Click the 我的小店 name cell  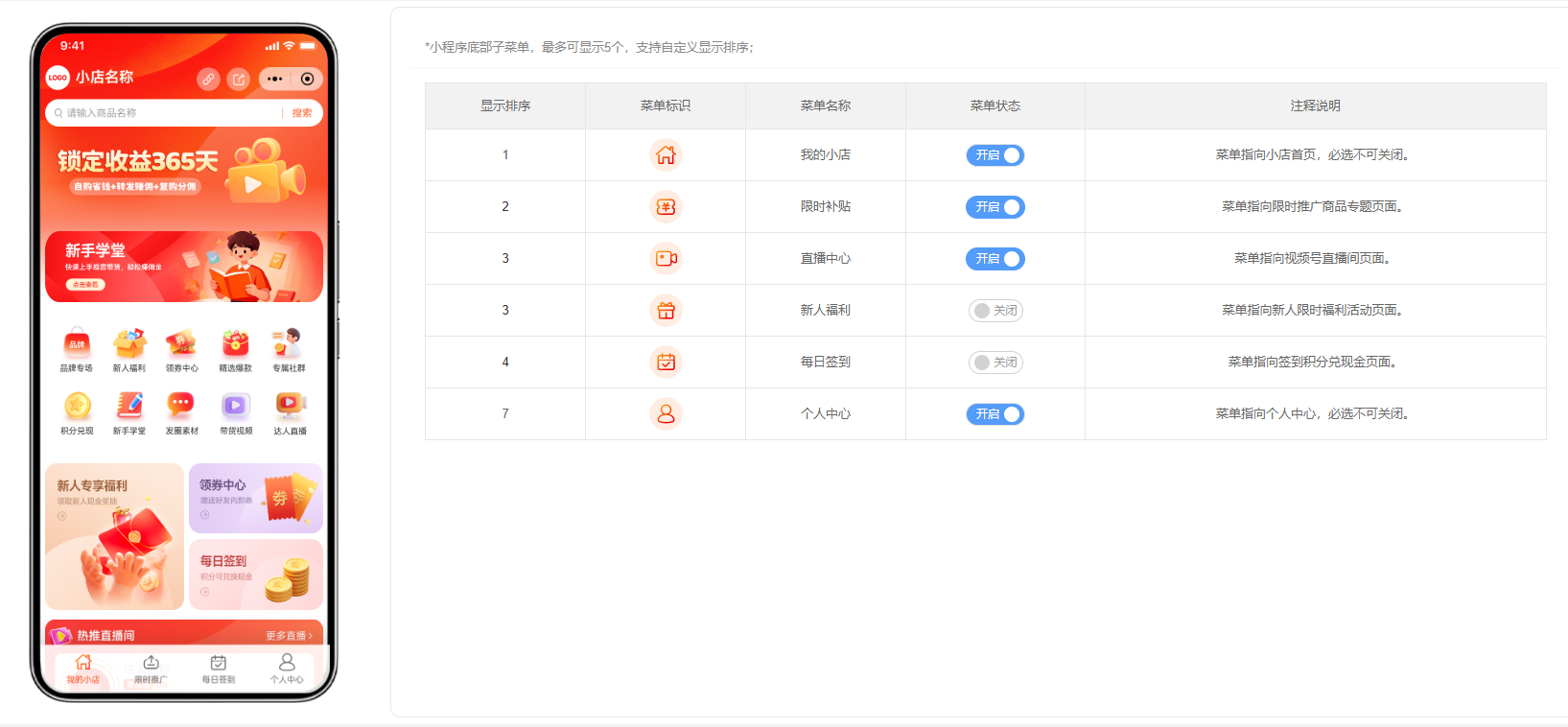[826, 154]
